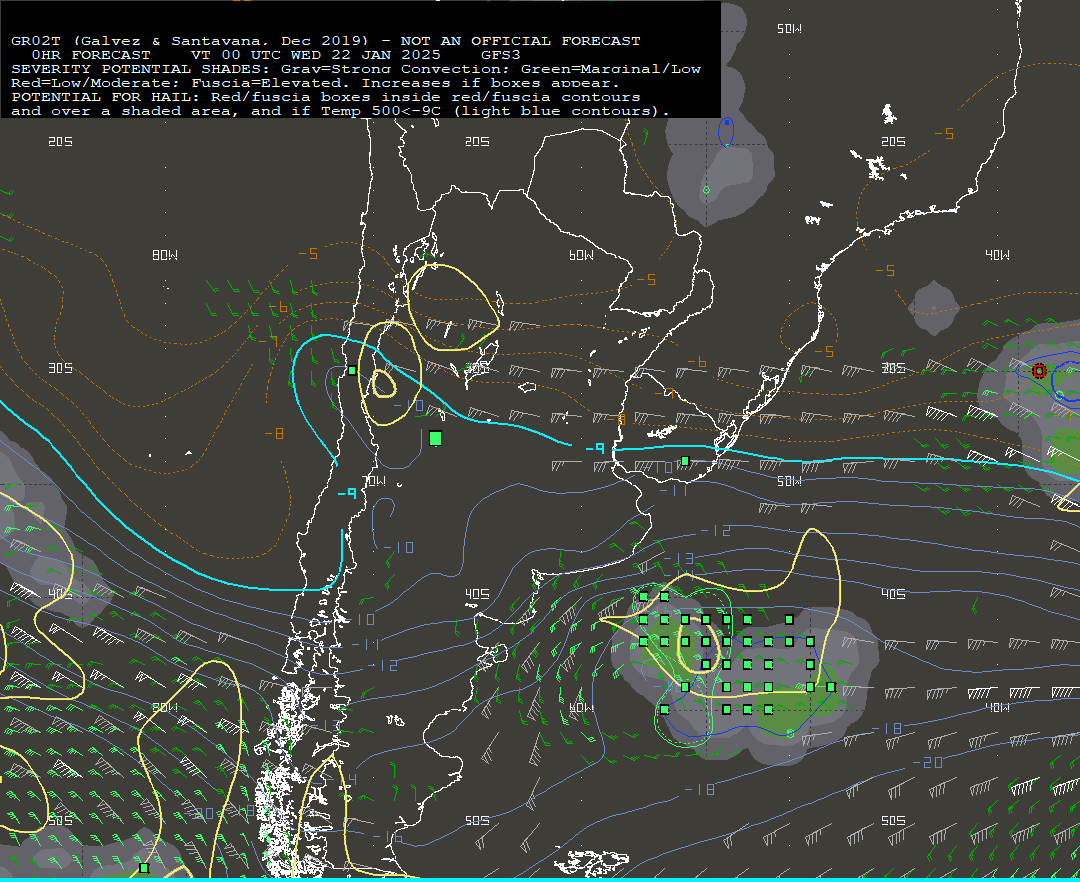
Task: Click the "GFS3" model label
Action: pyautogui.click(x=501, y=55)
